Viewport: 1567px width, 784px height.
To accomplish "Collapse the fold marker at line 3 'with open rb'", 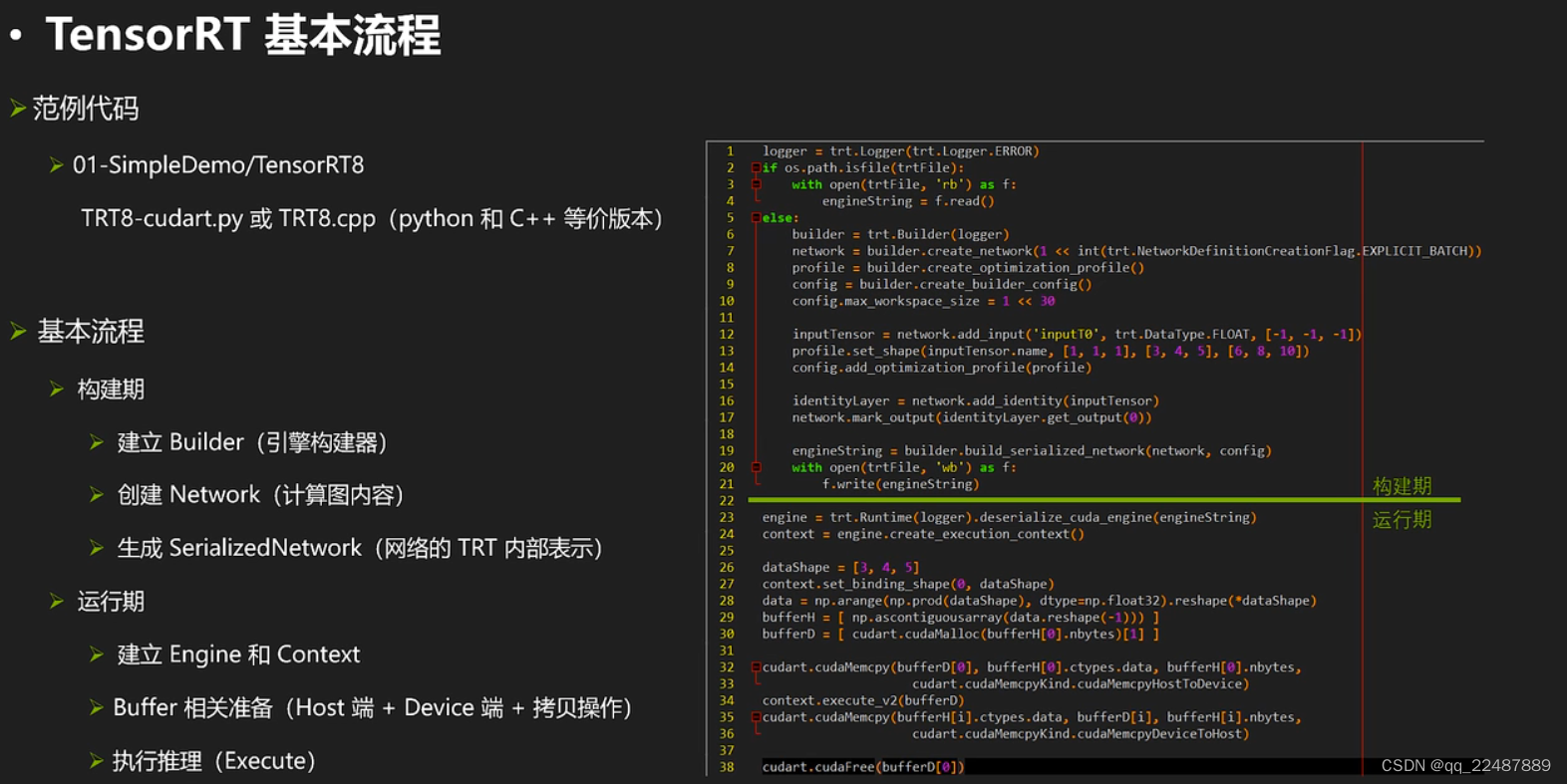I will coord(756,184).
